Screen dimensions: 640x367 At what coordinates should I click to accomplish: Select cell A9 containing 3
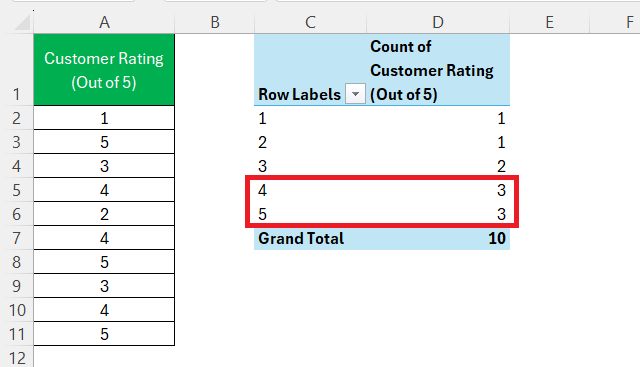(104, 286)
